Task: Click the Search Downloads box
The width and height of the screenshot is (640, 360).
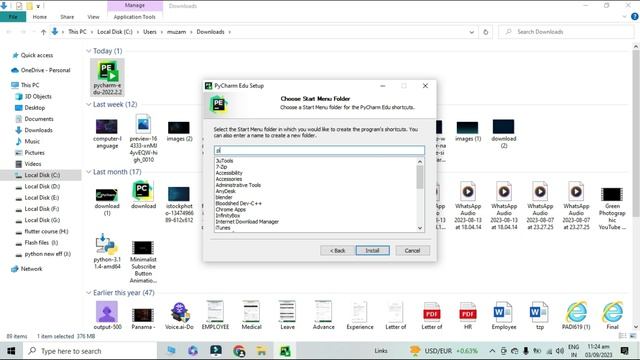Action: click(566, 32)
